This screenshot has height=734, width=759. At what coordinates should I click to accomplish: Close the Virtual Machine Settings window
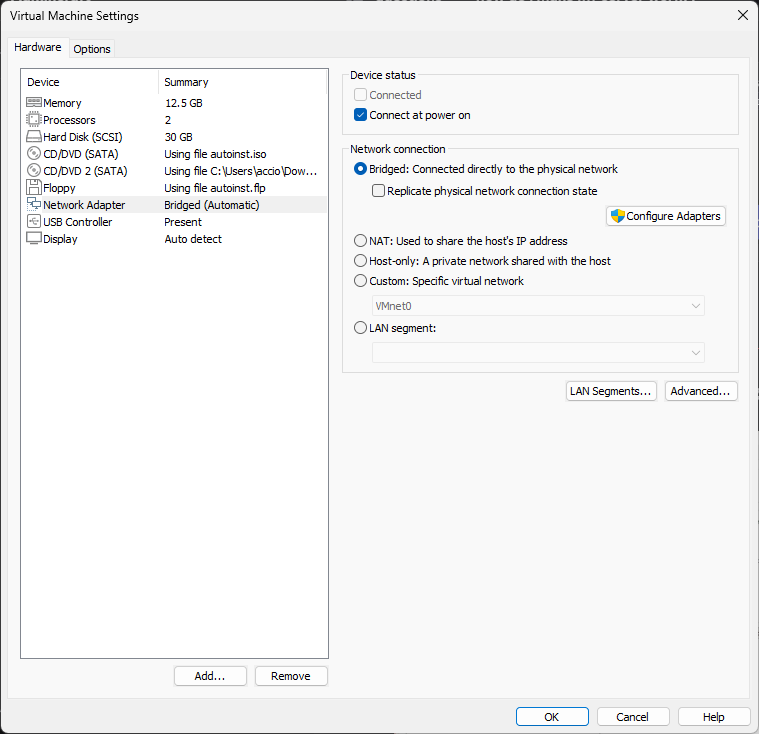pos(743,15)
